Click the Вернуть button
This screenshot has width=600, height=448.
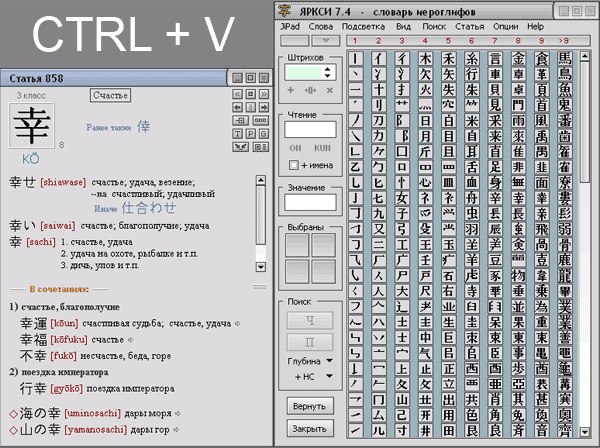pyautogui.click(x=310, y=406)
